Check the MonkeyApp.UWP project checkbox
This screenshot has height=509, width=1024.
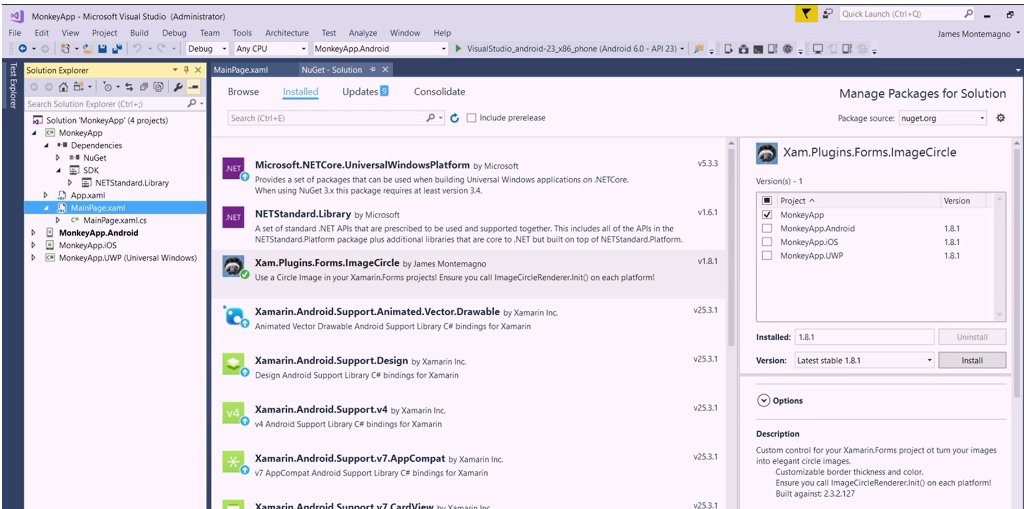[767, 256]
